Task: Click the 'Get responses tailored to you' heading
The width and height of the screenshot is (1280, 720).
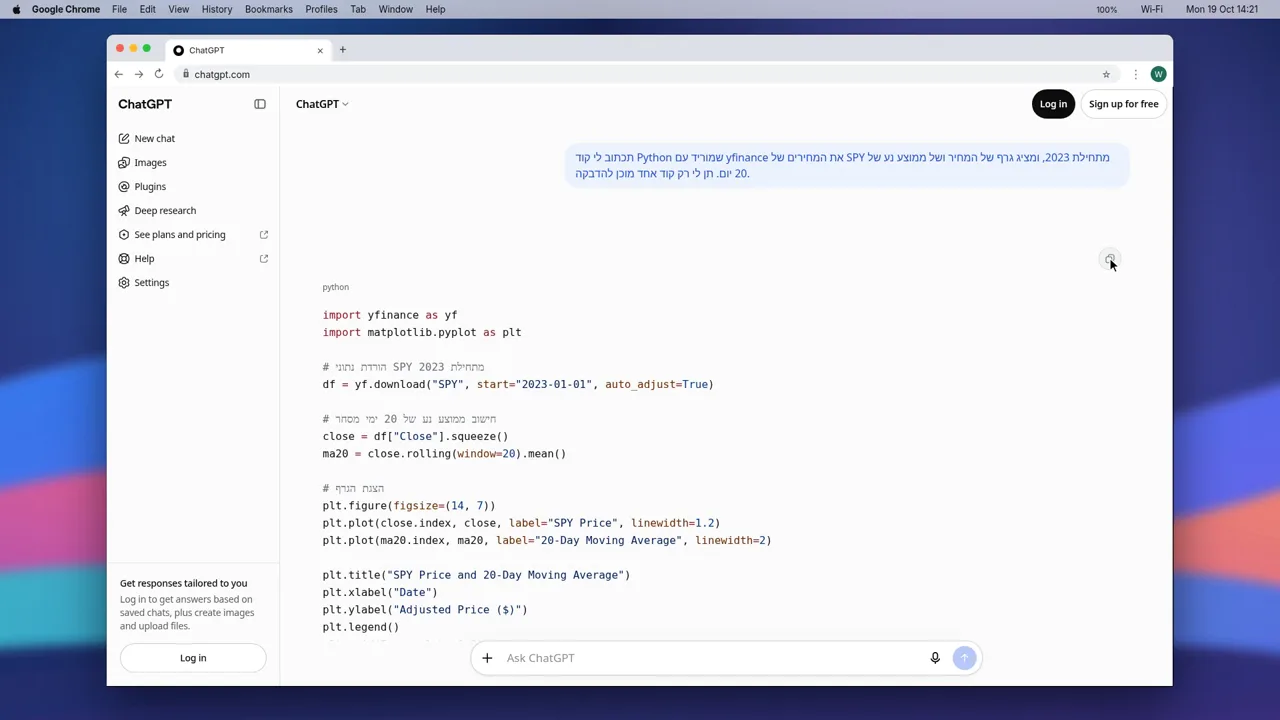Action: (x=183, y=583)
